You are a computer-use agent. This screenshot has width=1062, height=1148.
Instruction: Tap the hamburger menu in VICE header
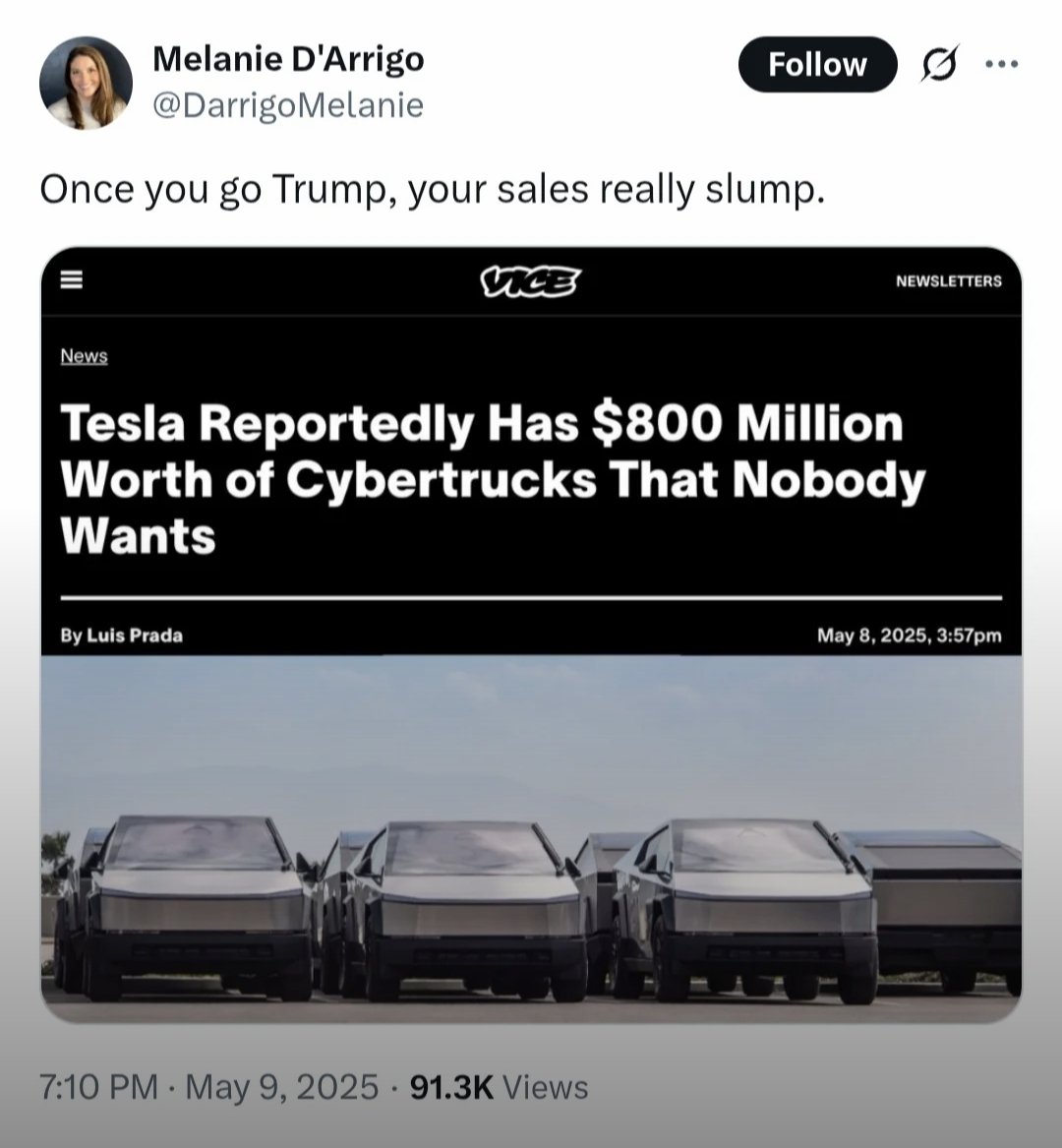pyautogui.click(x=71, y=280)
